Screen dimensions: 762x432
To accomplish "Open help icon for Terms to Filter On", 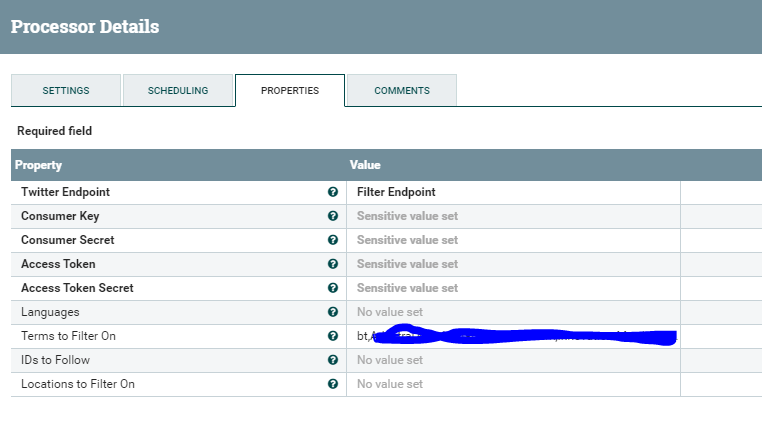I will [x=333, y=336].
